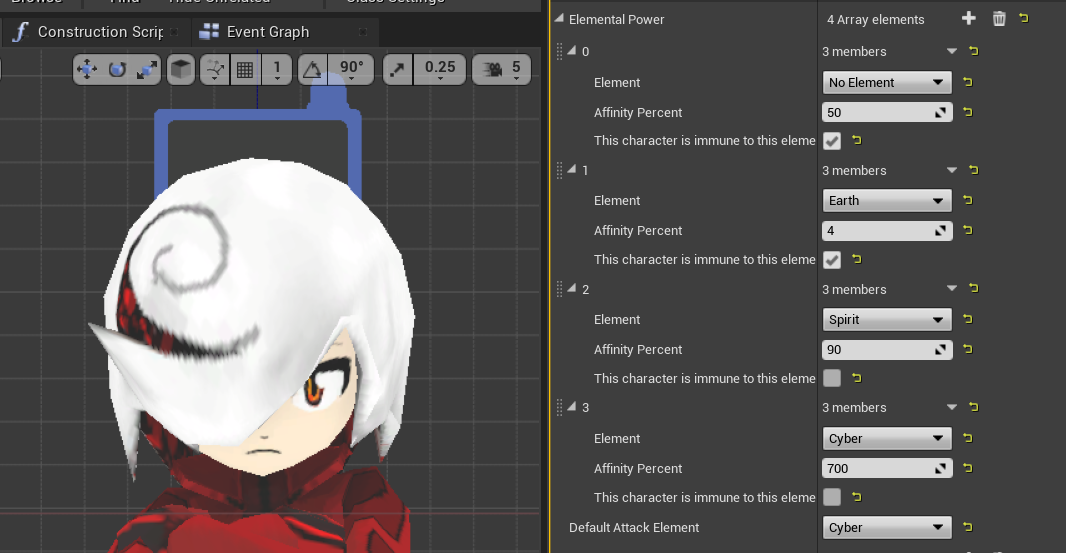
Task: Open rotation snap 90° dropdown
Action: pyautogui.click(x=351, y=69)
